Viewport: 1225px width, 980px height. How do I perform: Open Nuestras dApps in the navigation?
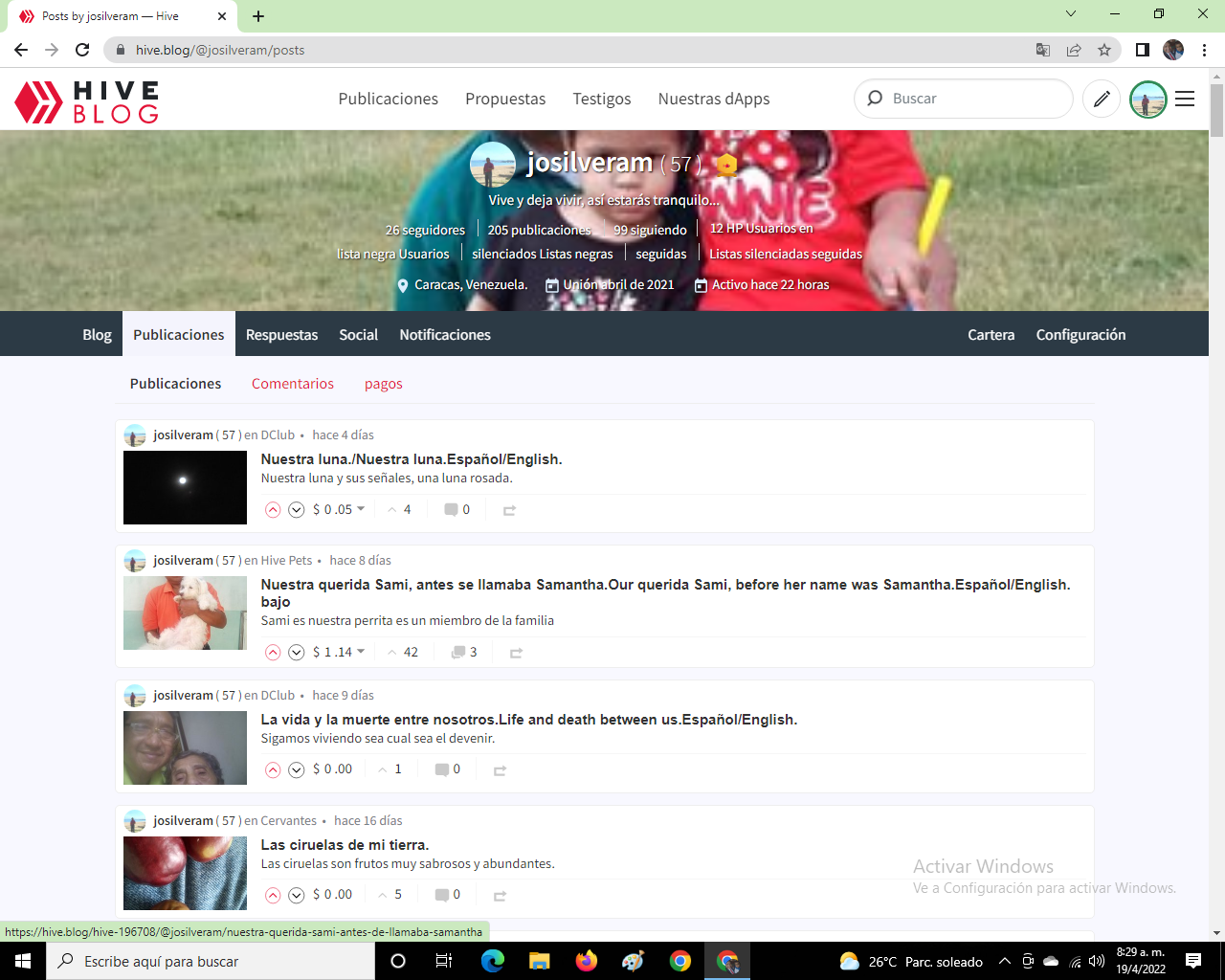(x=714, y=99)
